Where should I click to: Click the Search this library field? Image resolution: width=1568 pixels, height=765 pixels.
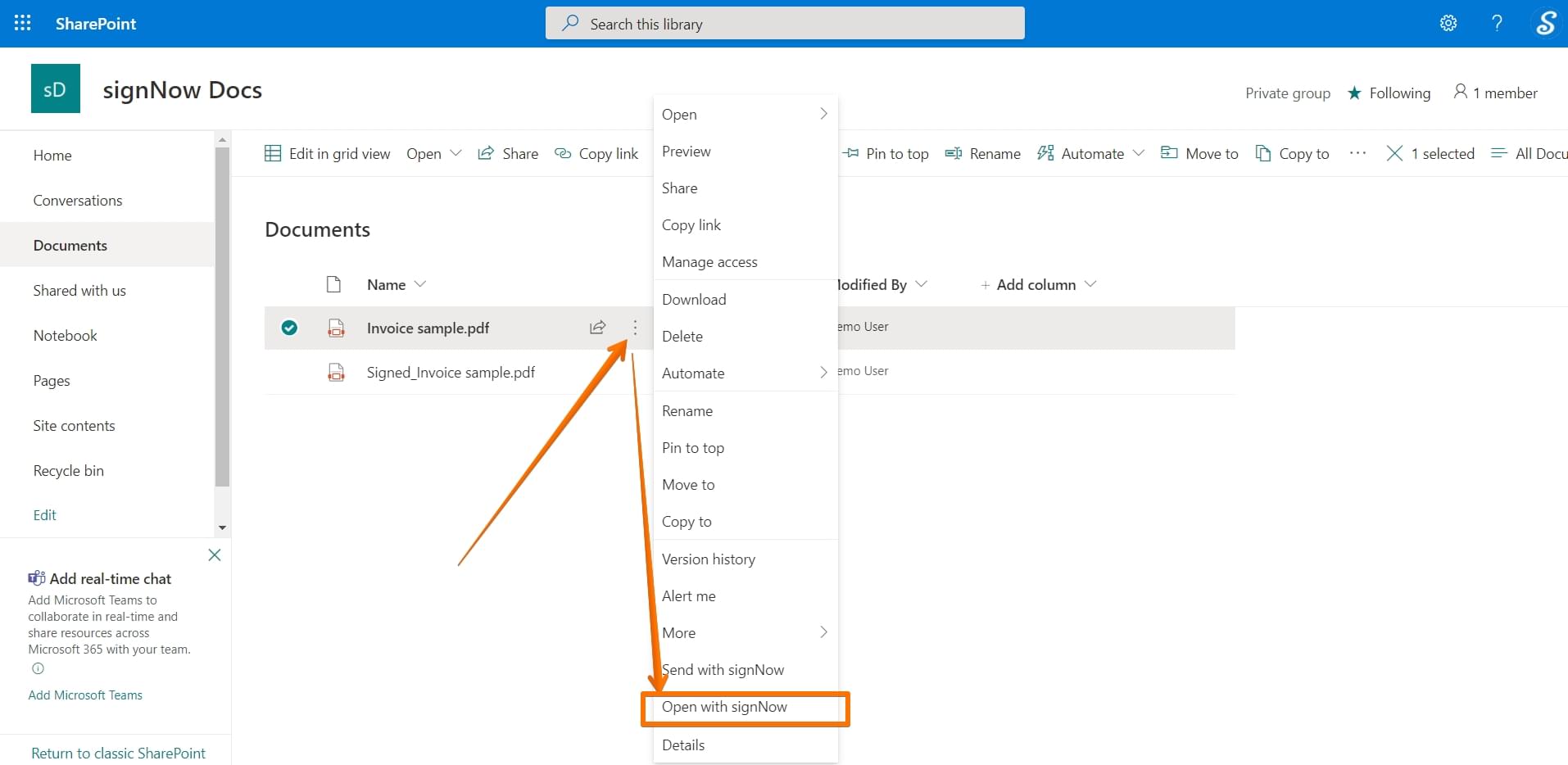coord(785,23)
